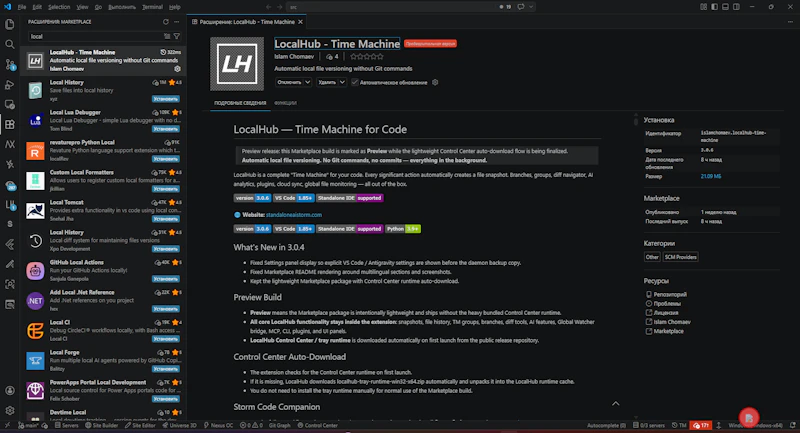
Task: Clear extensions search results icon
Action: [x=167, y=36]
